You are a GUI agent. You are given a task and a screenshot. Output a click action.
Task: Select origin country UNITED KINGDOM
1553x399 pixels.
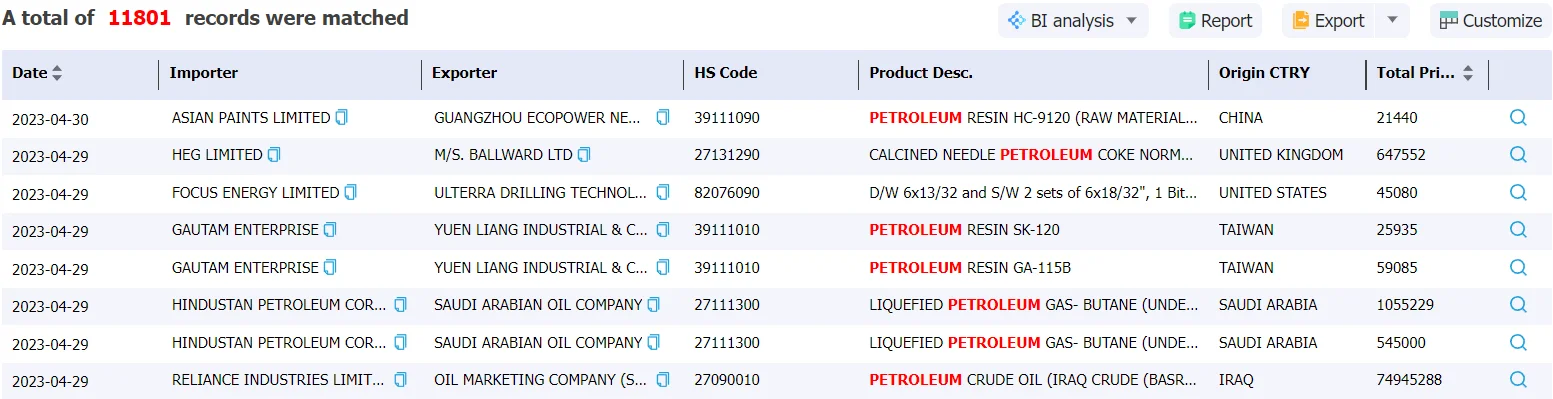coord(1281,155)
